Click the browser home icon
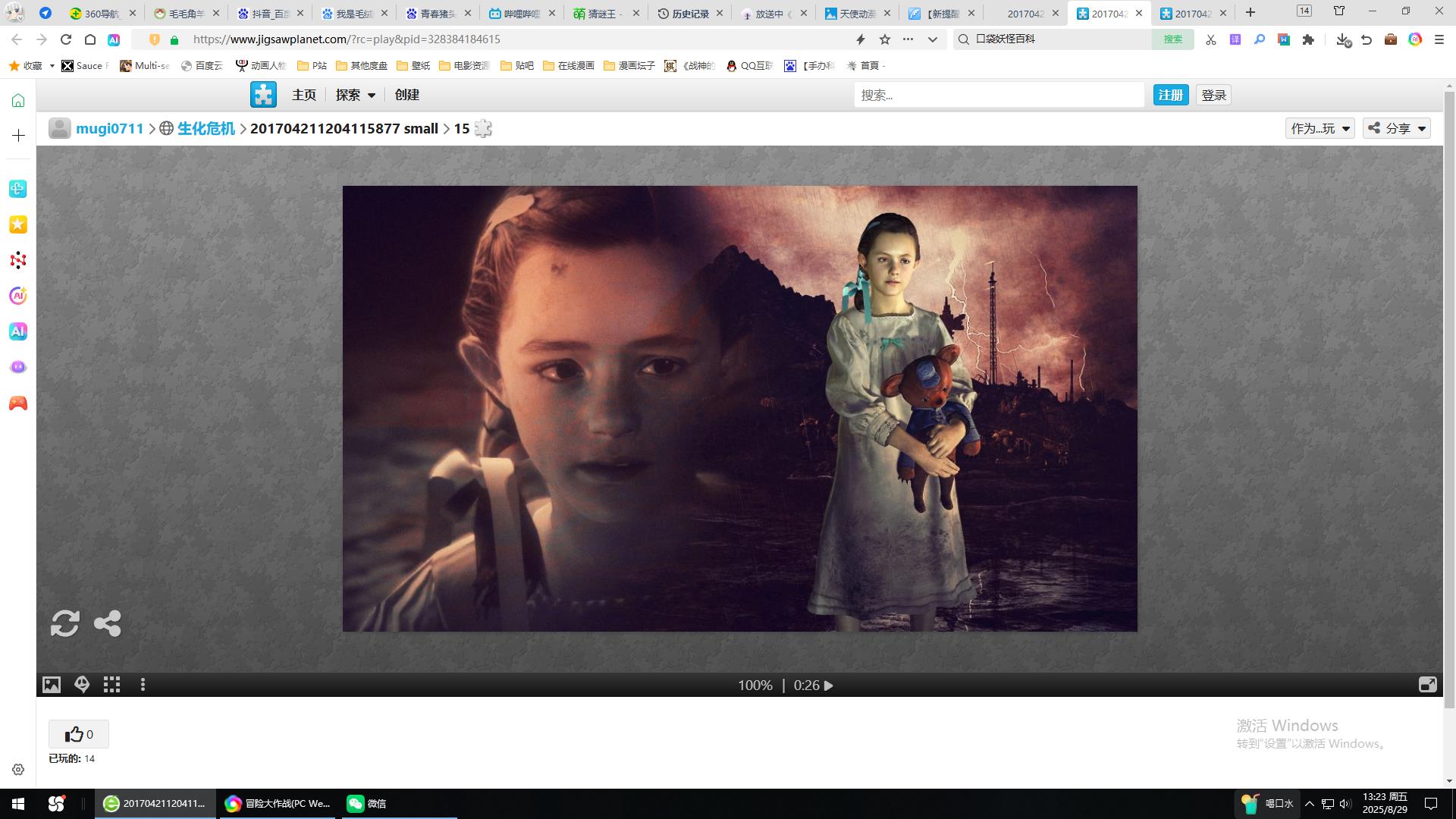The height and width of the screenshot is (819, 1456). (x=89, y=39)
